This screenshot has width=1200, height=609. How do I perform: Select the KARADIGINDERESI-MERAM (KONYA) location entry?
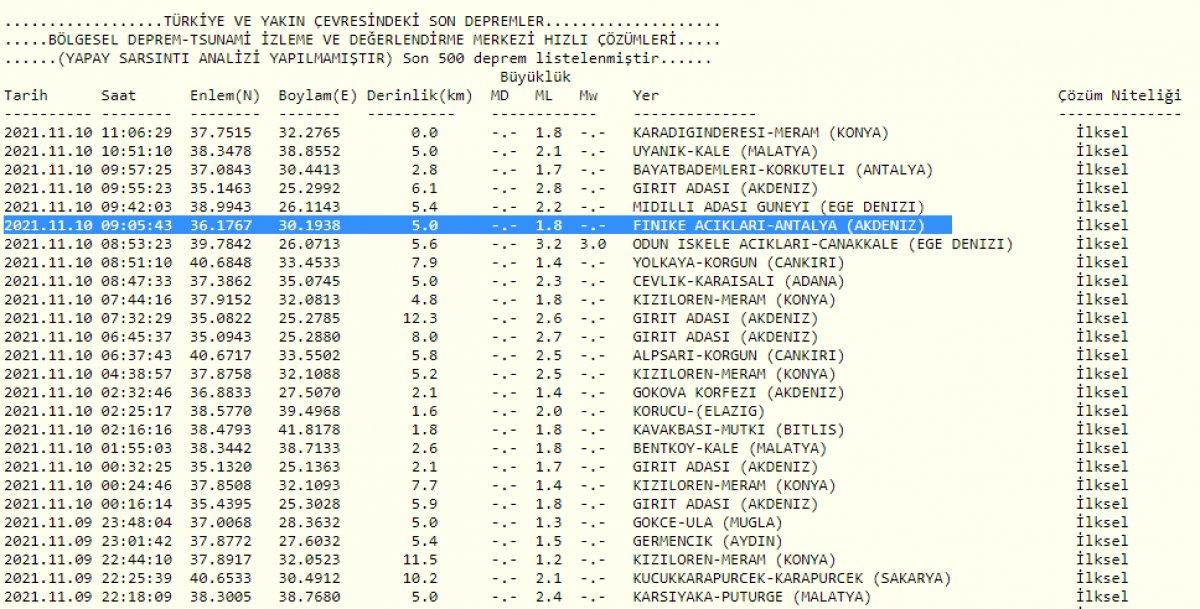tap(760, 133)
